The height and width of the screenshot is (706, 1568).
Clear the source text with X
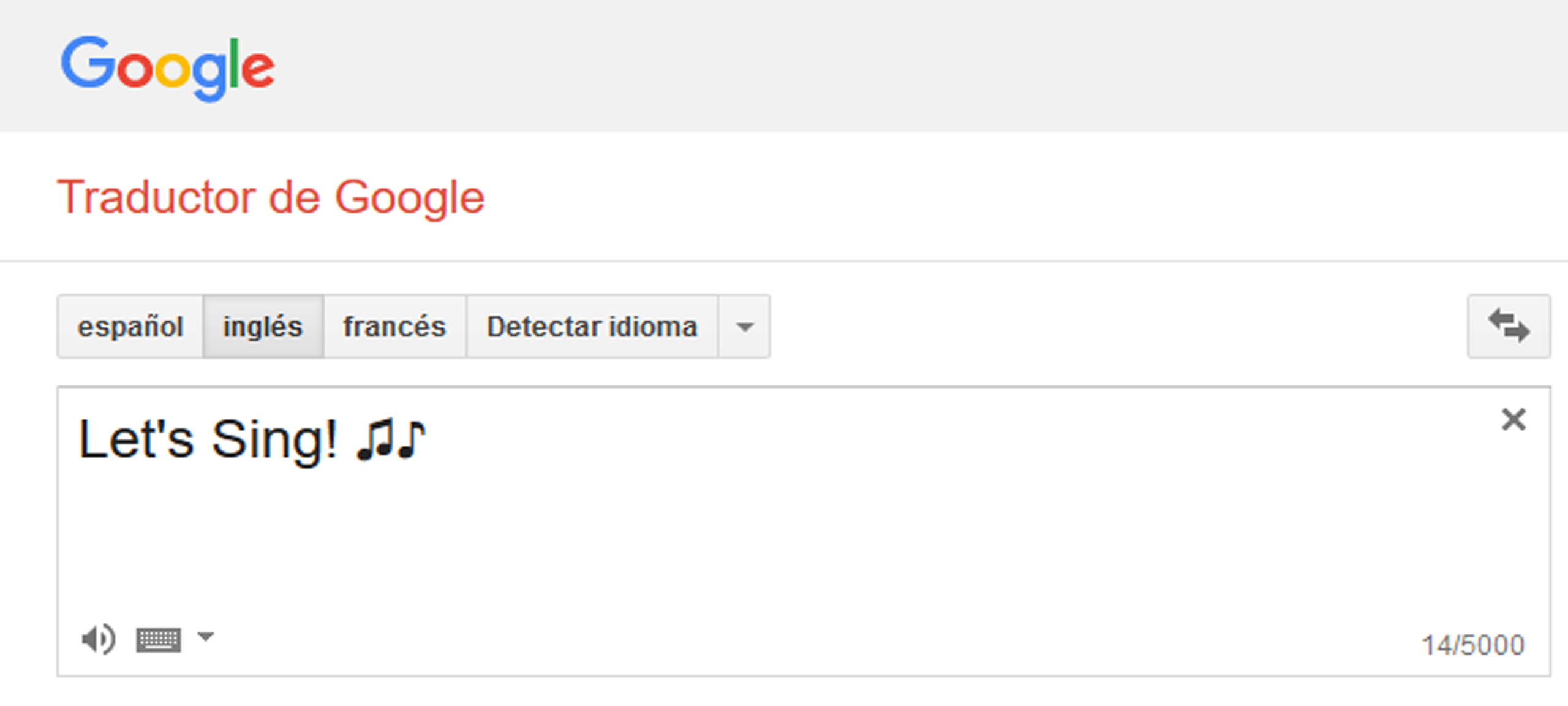pyautogui.click(x=1513, y=420)
